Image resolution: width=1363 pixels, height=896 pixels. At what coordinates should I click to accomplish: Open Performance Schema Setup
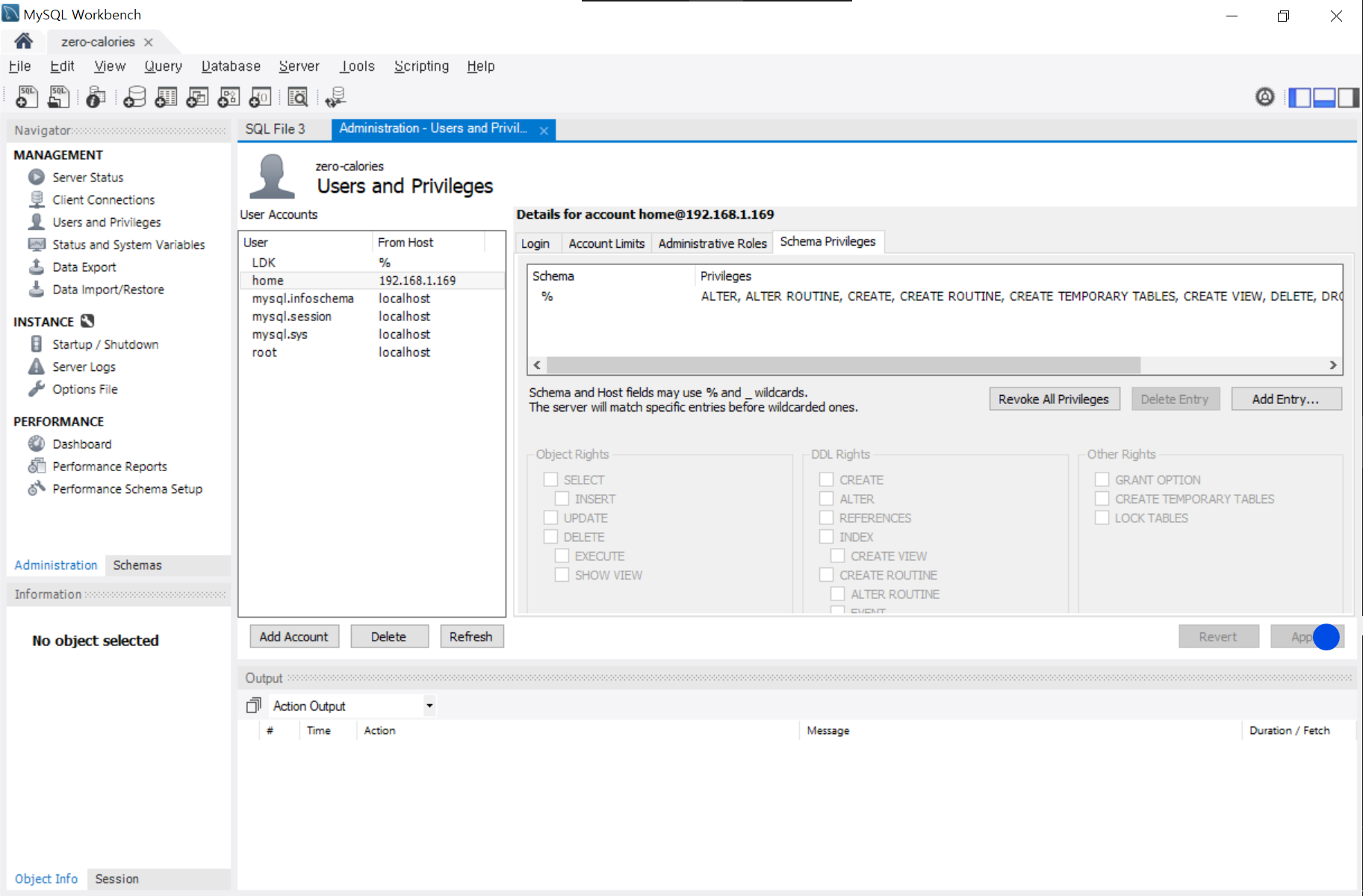point(127,488)
